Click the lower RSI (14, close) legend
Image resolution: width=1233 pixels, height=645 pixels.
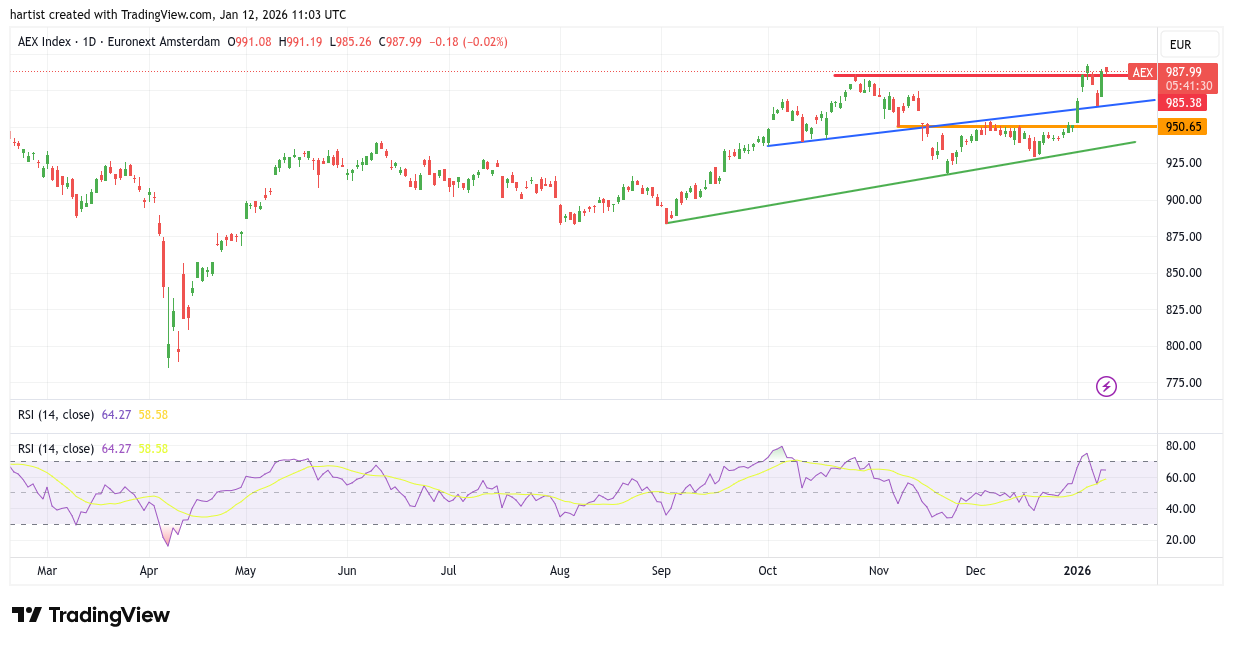pos(56,449)
